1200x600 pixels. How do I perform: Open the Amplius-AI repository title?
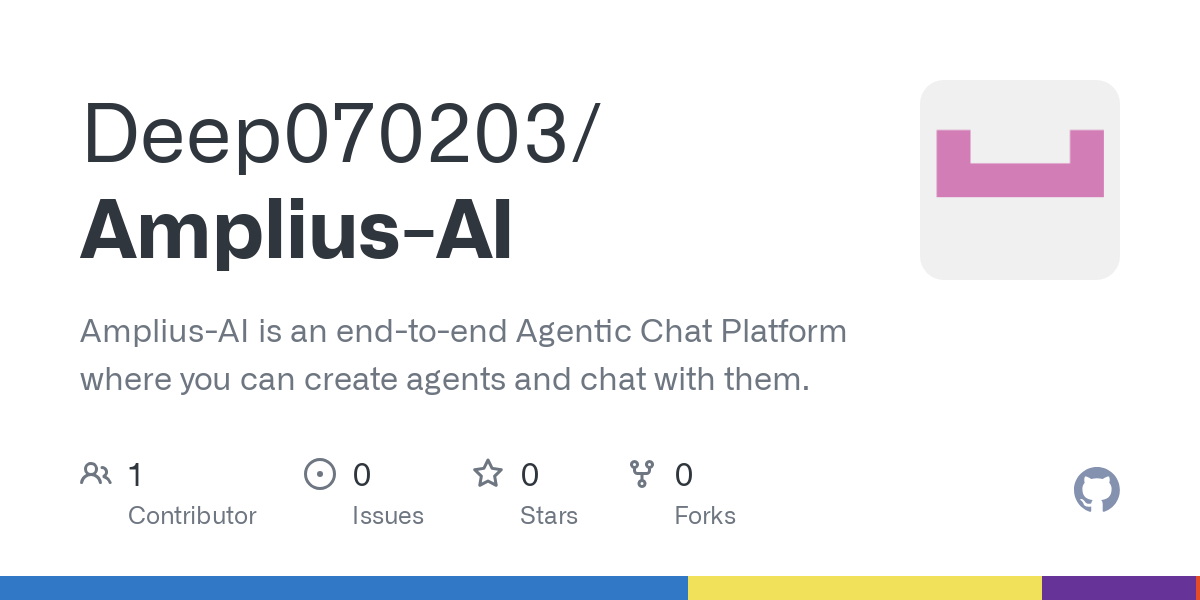pyautogui.click(x=296, y=230)
